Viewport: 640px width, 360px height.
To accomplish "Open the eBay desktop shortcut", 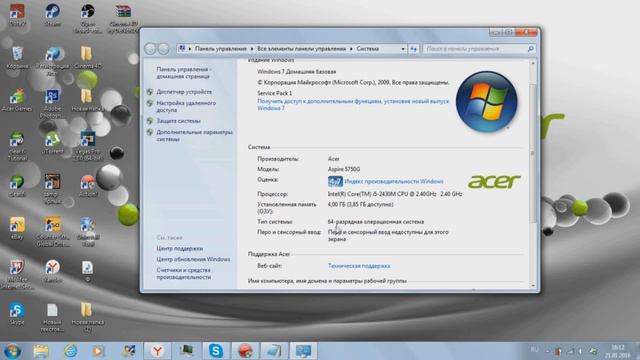I will coord(17,229).
